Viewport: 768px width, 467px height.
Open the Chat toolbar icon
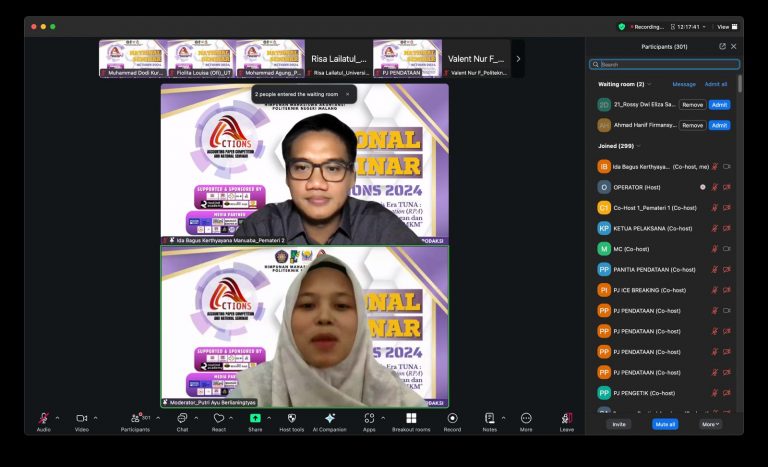182,418
